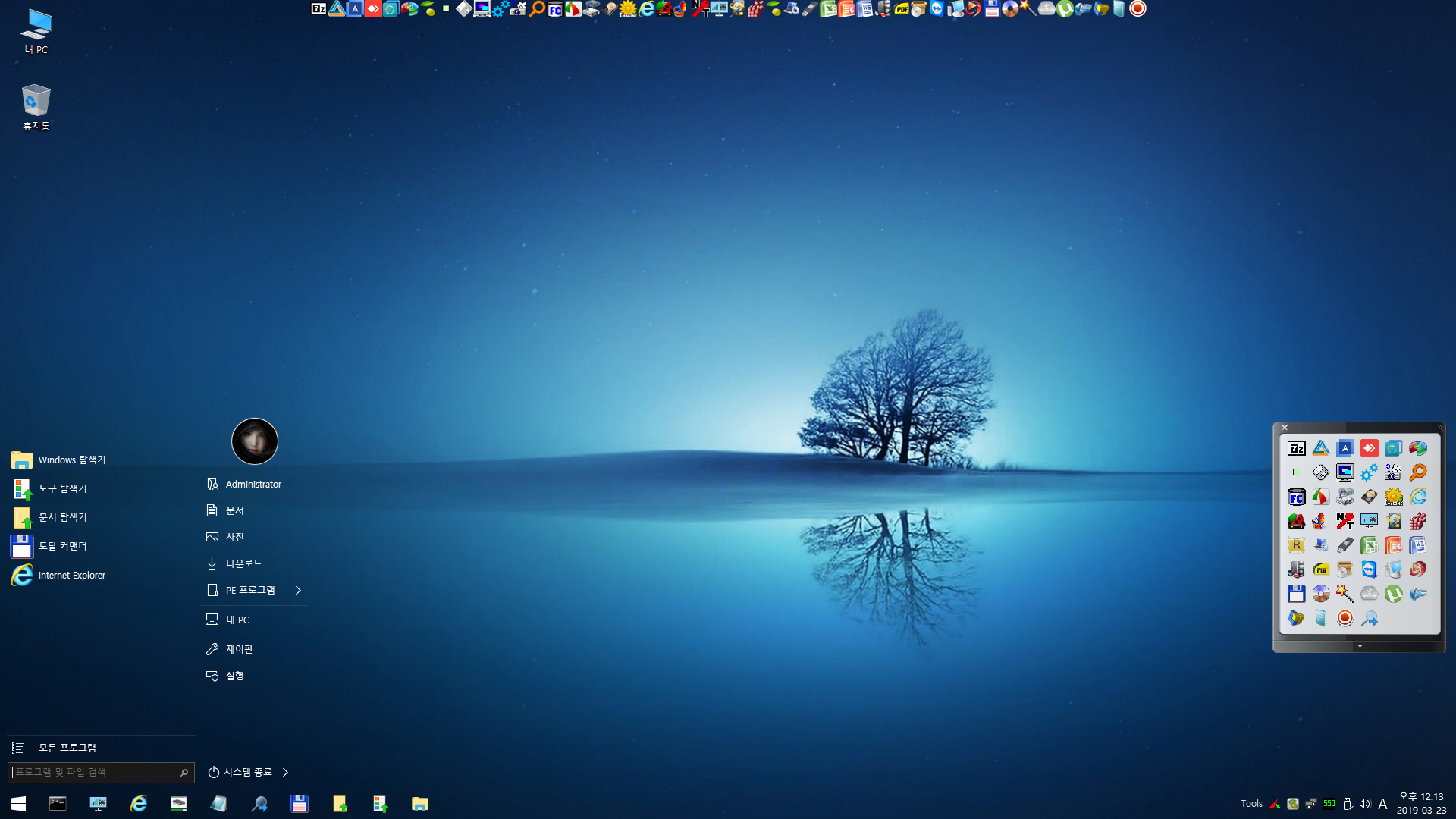
Task: Launch the FC tool in the launcher panel
Action: point(1297,497)
